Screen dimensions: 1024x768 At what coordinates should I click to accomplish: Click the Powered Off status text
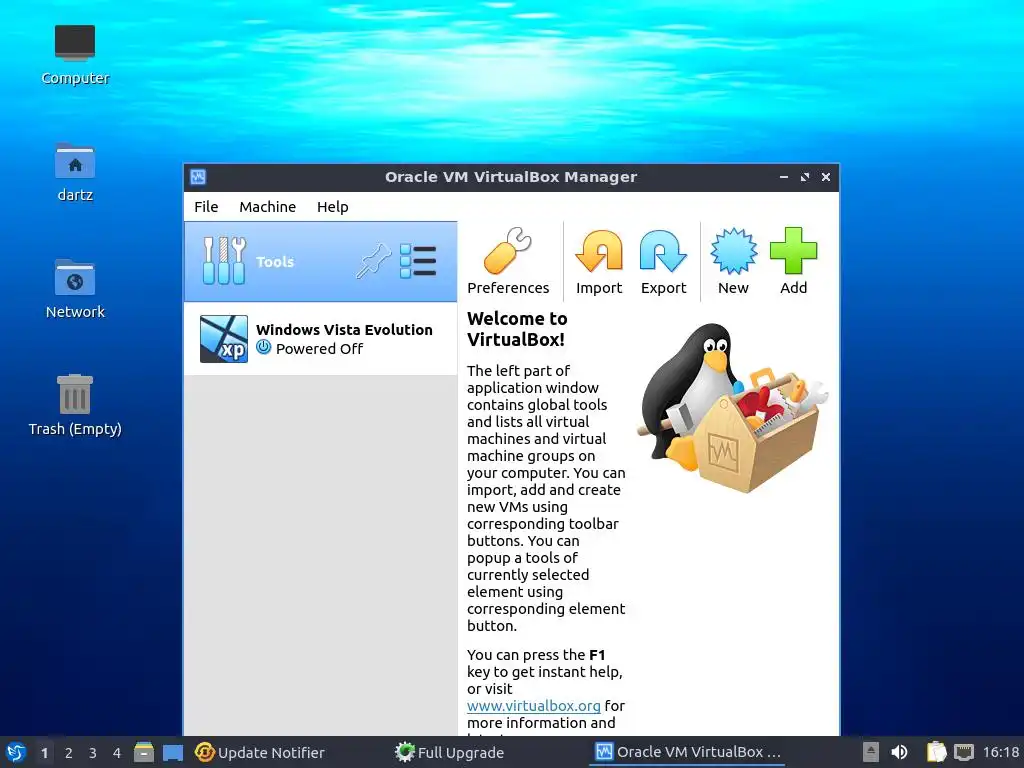[319, 349]
